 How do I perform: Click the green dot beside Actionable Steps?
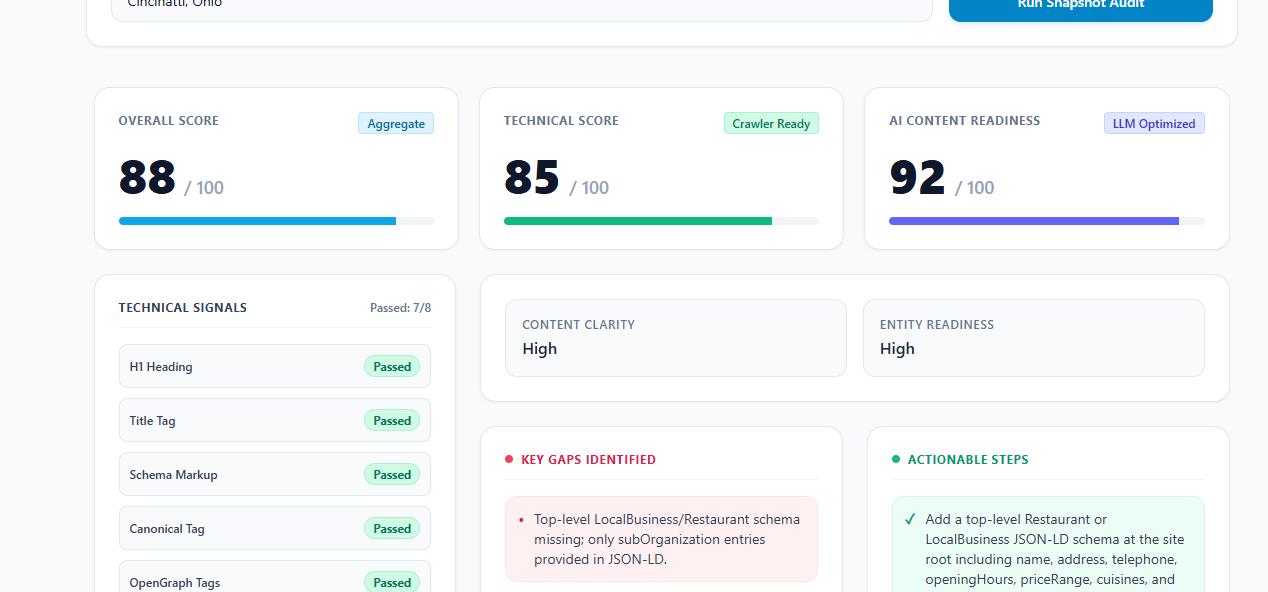896,460
